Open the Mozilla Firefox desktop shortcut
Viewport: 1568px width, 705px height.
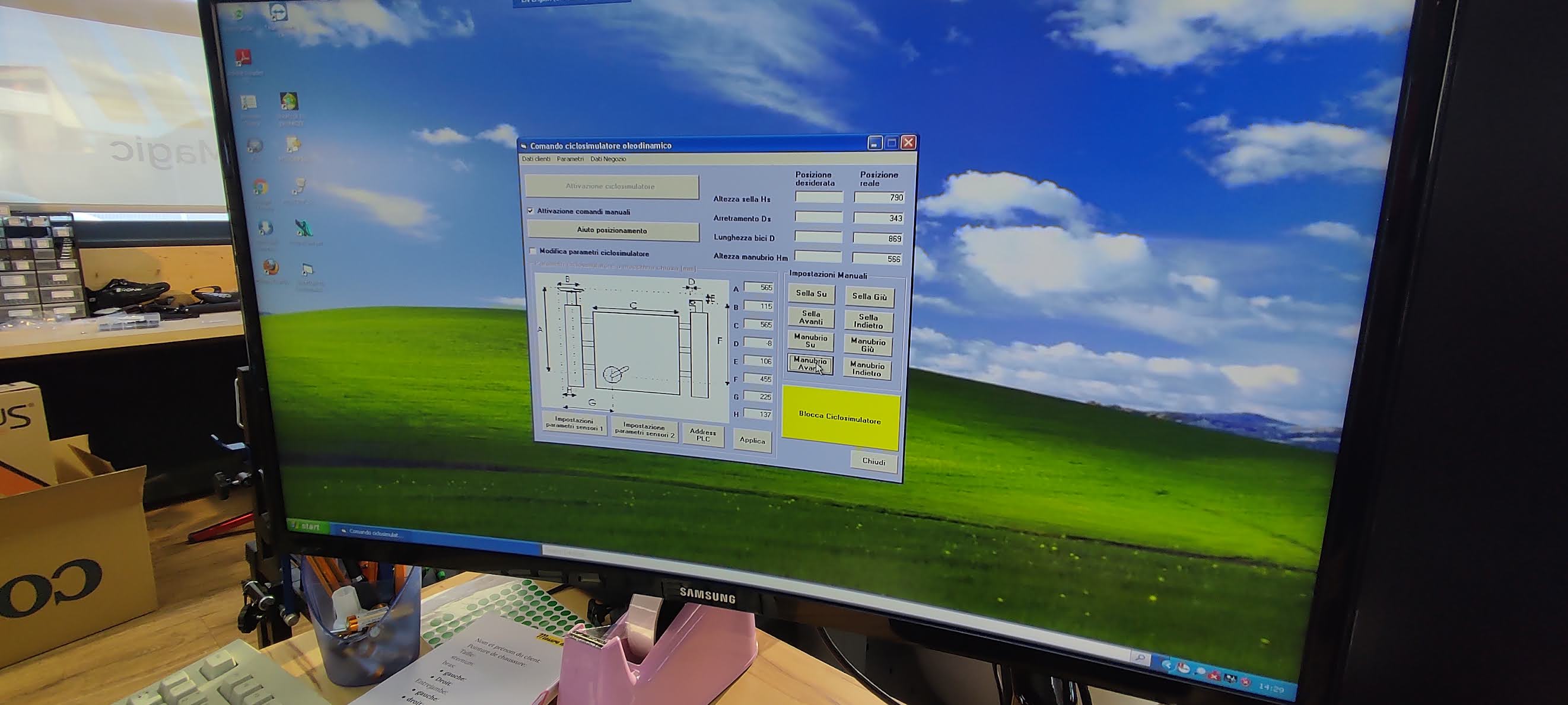tap(271, 267)
